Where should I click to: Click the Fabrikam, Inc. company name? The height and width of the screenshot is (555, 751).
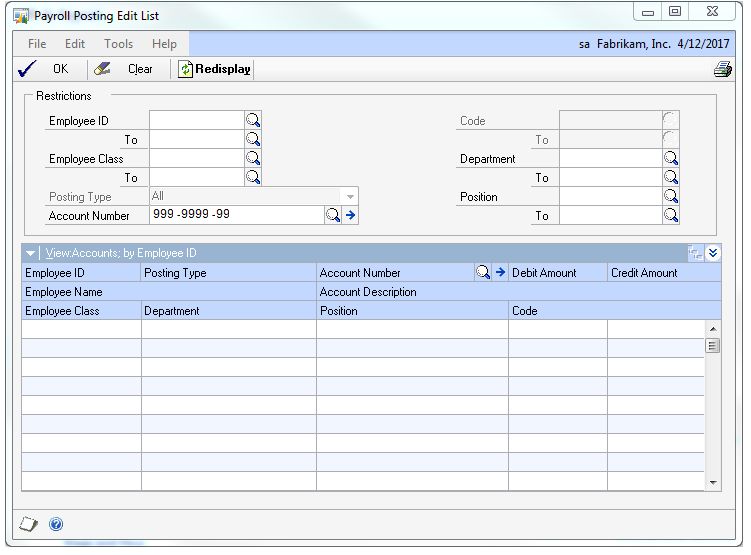click(x=633, y=44)
